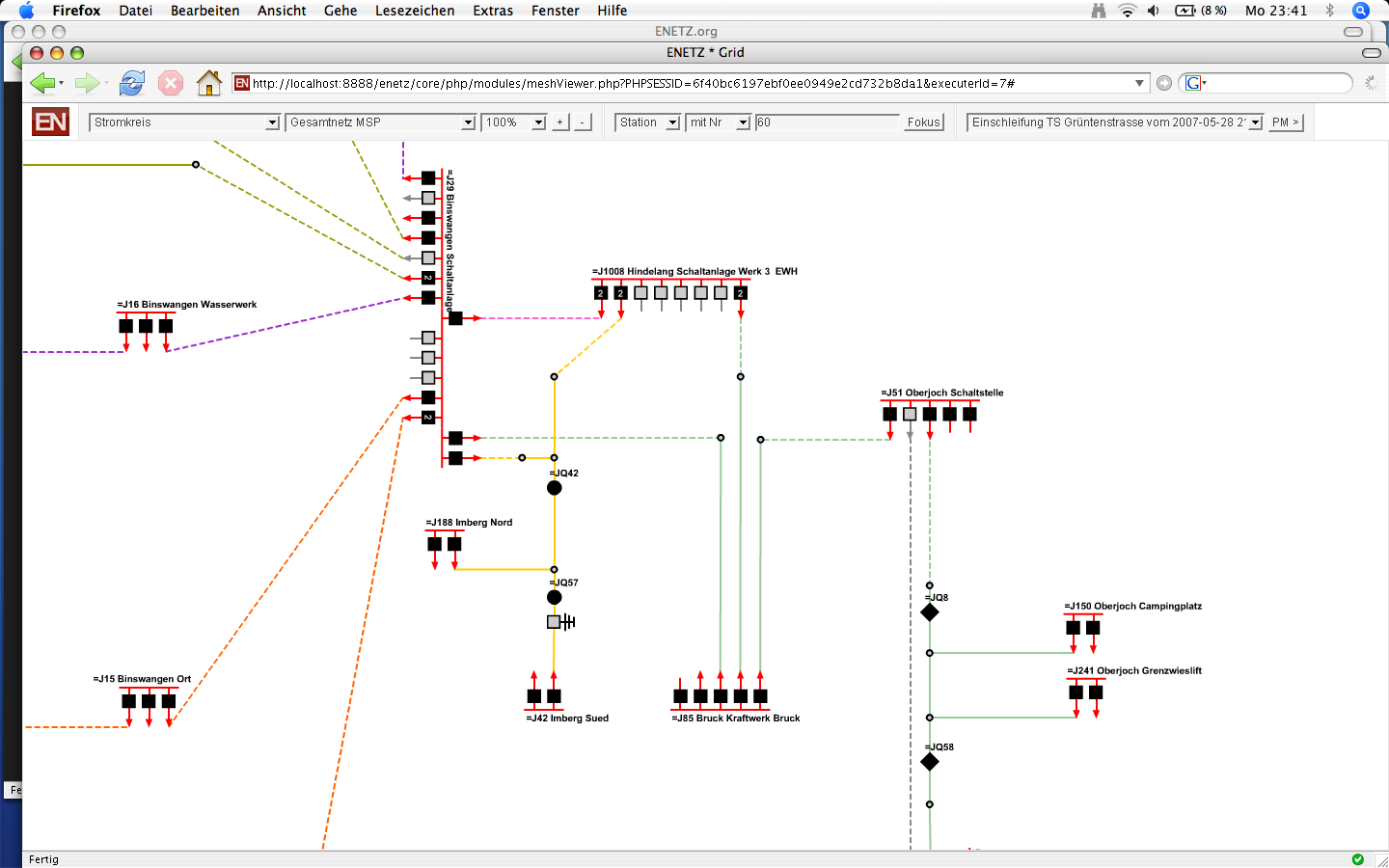Go to the home page icon
Image resolution: width=1389 pixels, height=868 pixels.
click(208, 84)
